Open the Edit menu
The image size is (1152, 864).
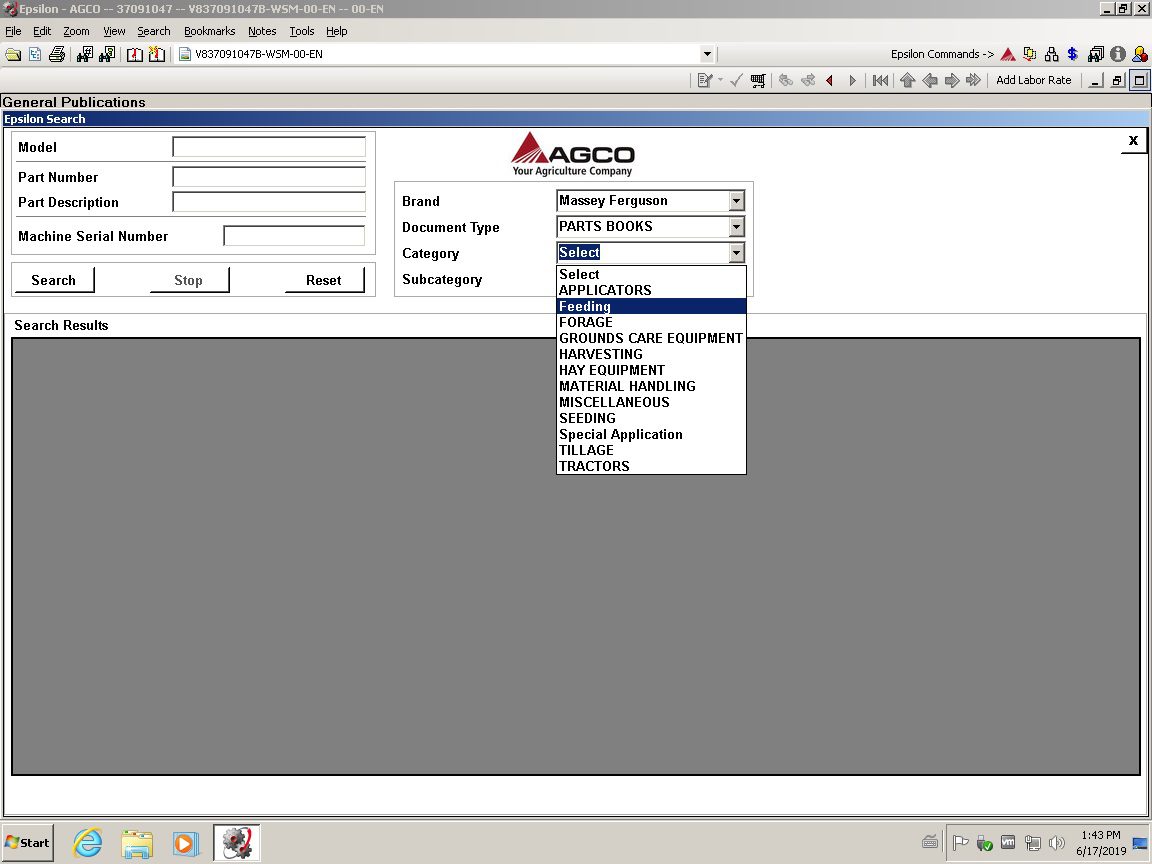(42, 31)
